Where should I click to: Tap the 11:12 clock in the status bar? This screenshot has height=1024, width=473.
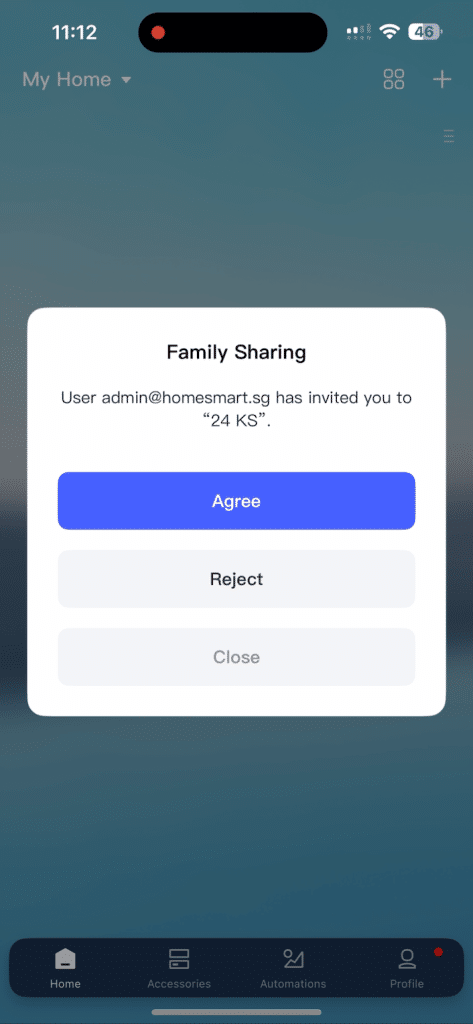coord(74,32)
